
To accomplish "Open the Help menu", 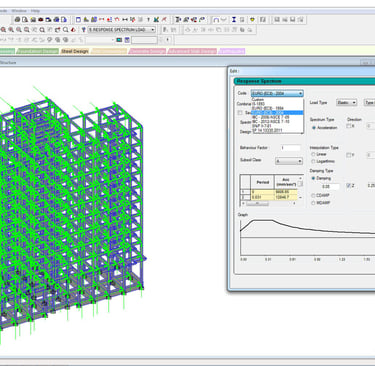I will coord(35,11).
